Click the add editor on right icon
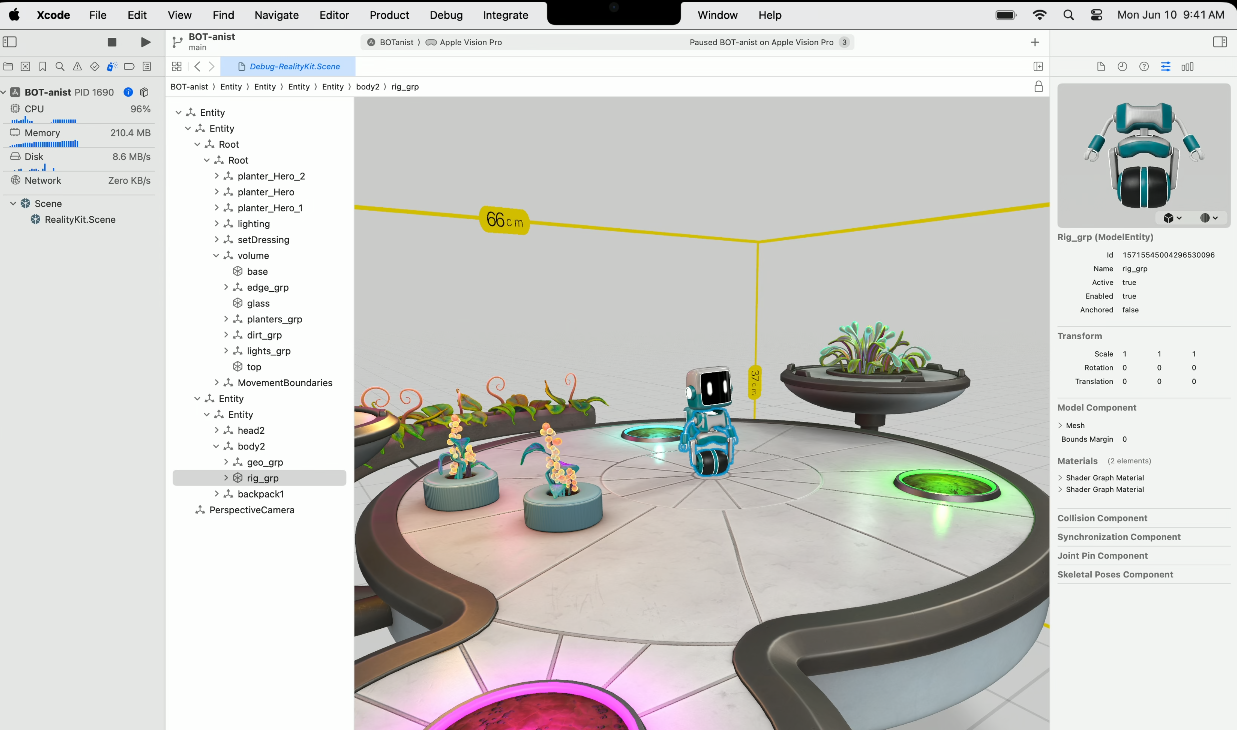This screenshot has height=730, width=1237. point(1038,67)
